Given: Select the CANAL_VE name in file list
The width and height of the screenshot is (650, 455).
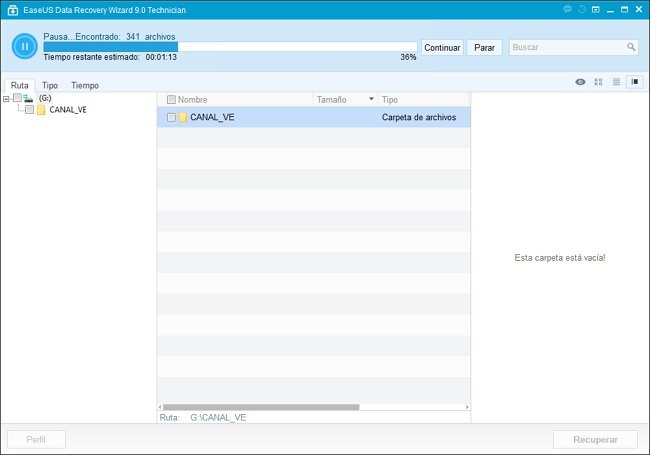Looking at the screenshot, I should tap(212, 117).
